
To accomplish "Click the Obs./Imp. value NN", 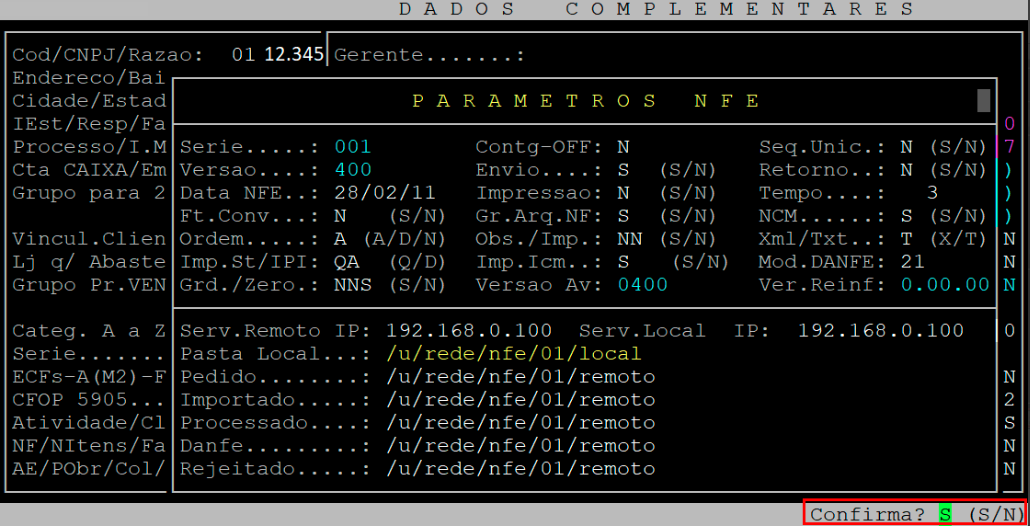I will pyautogui.click(x=629, y=239).
